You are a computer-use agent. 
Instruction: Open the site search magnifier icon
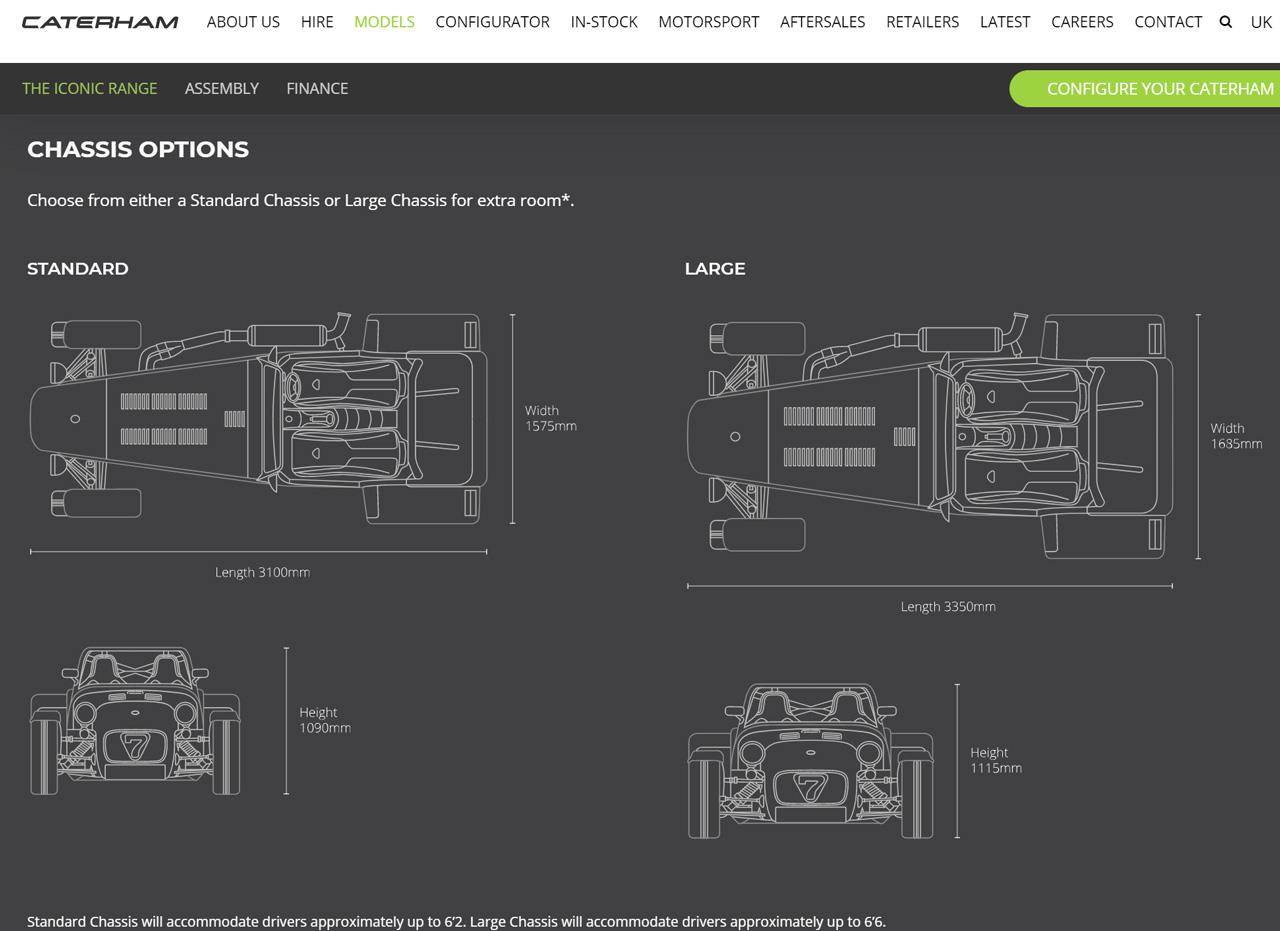tap(1226, 21)
